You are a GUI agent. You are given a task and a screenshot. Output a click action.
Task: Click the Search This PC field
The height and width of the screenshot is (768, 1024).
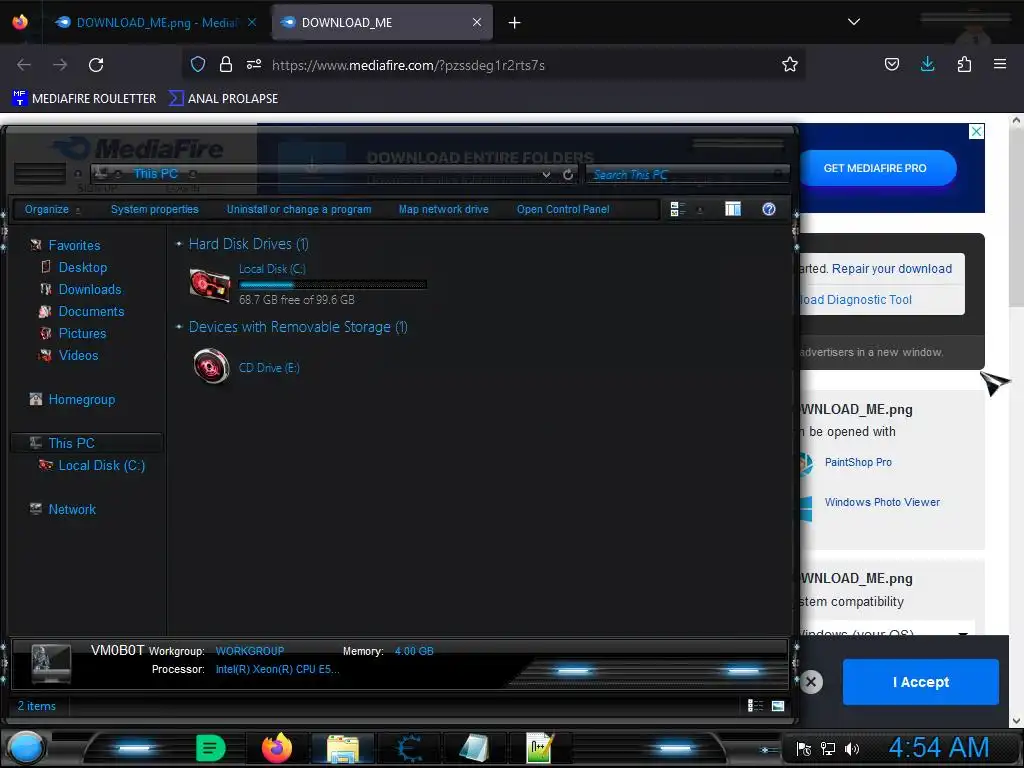(x=687, y=175)
